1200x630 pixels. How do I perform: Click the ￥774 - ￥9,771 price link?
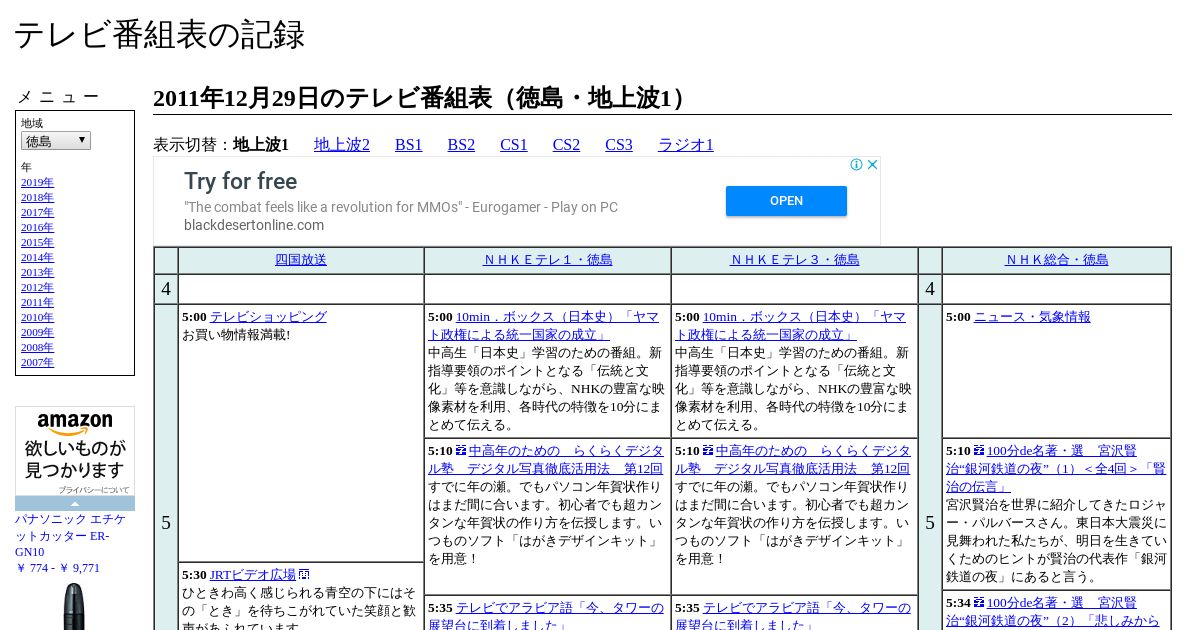pos(57,568)
